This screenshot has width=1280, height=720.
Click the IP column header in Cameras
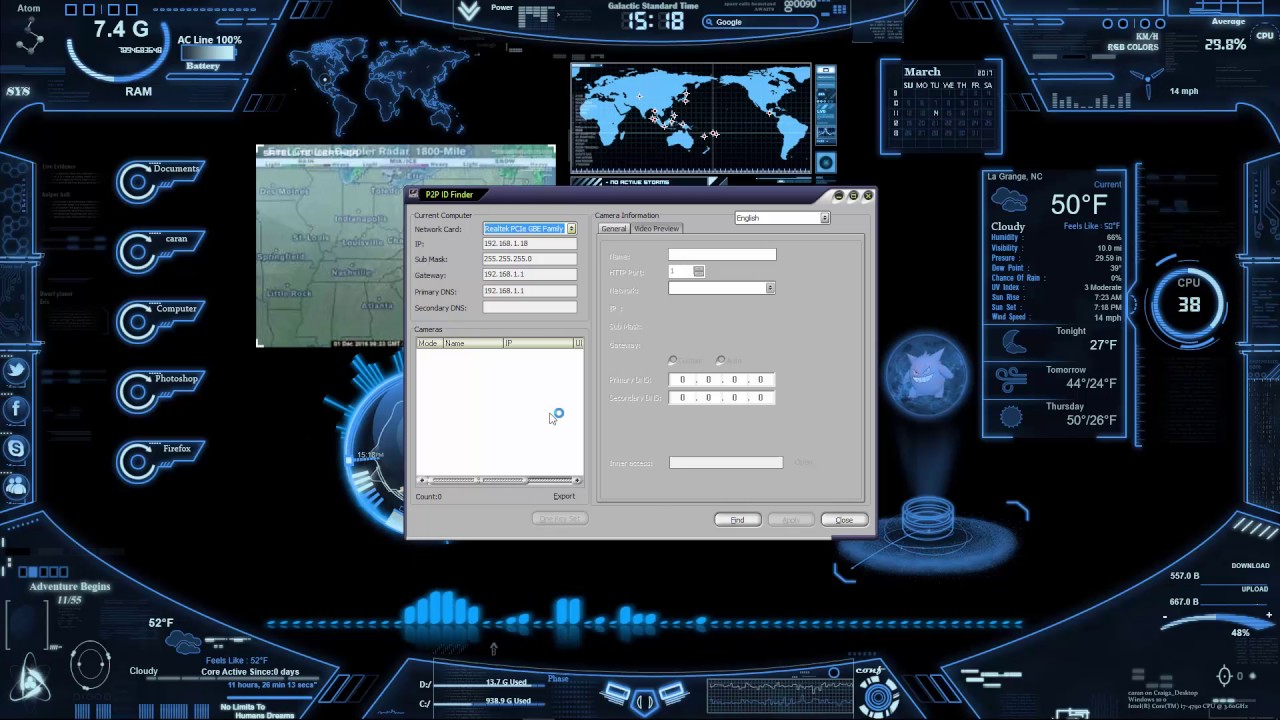(538, 343)
